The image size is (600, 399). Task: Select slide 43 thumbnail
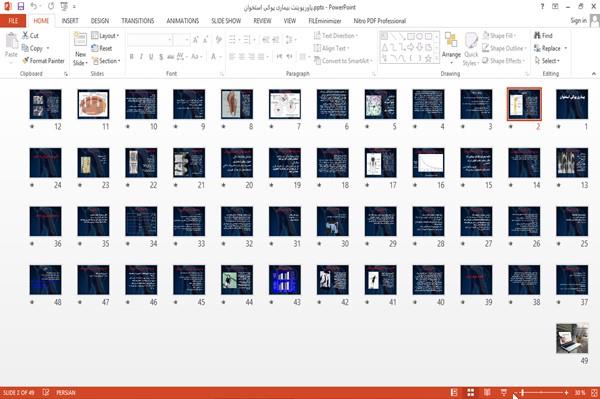[x=285, y=280]
